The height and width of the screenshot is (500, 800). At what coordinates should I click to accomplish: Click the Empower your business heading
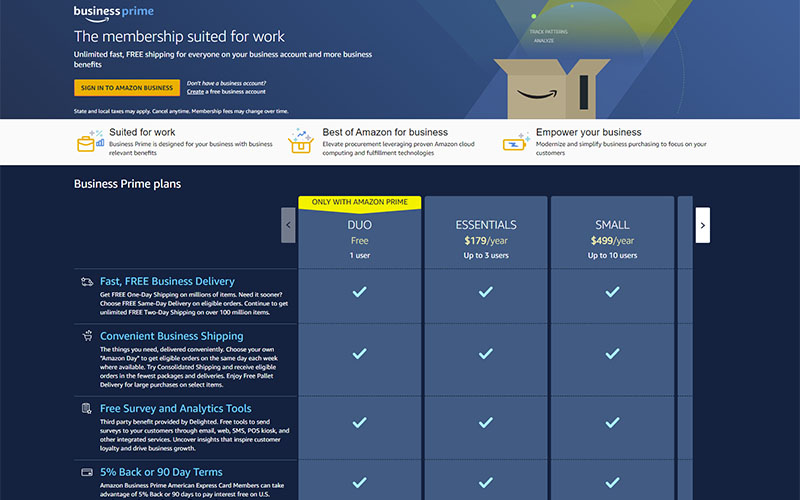pyautogui.click(x=588, y=132)
